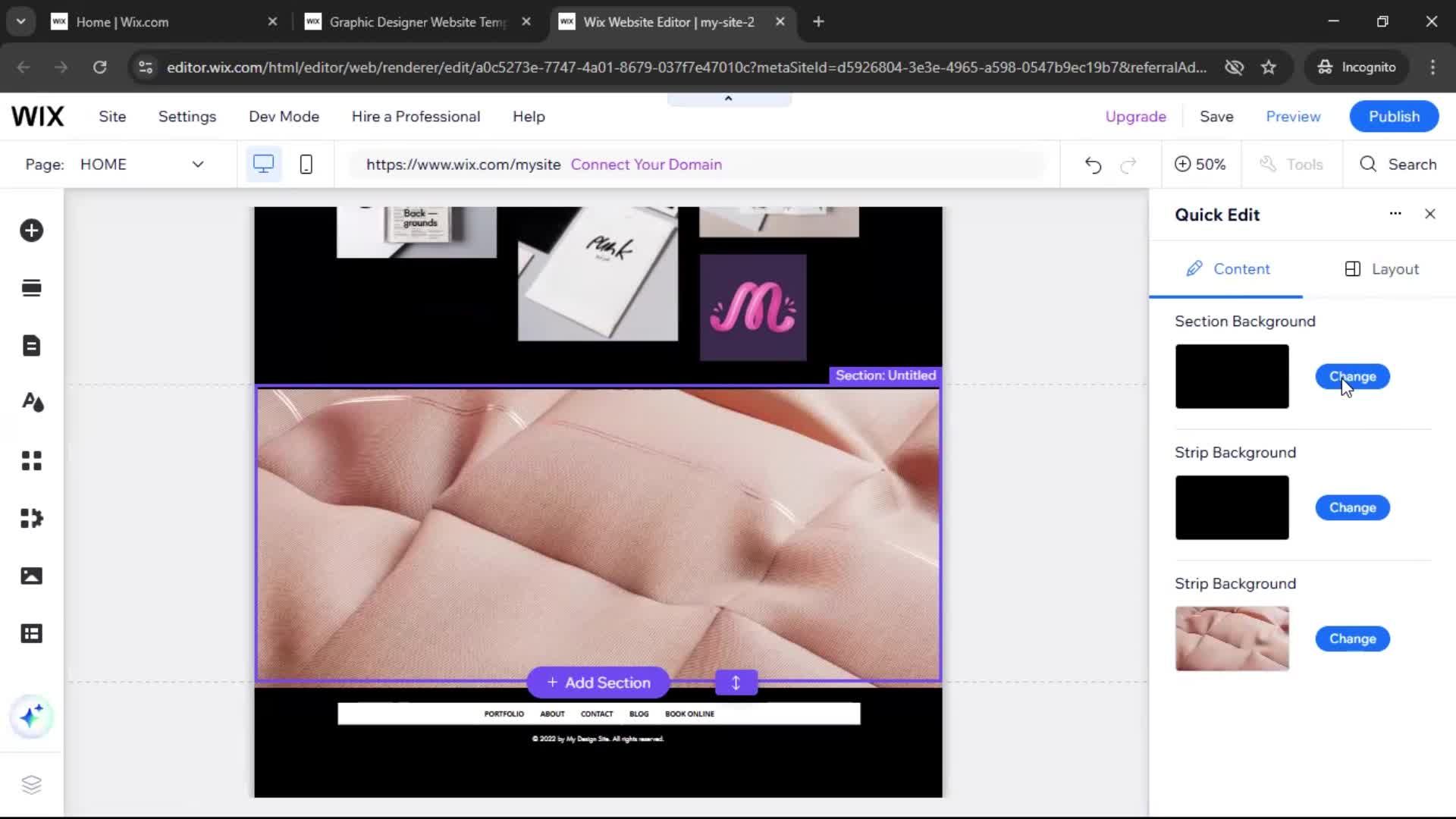Open the Site Design sidebar icon
Screen dimensions: 1456x819
click(x=31, y=403)
